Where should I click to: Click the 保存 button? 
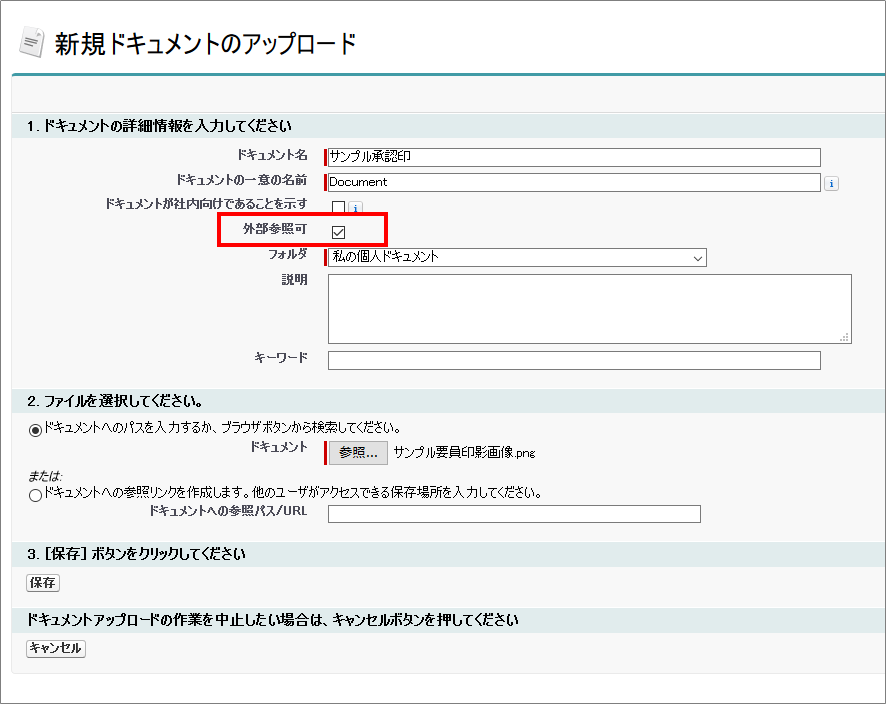tap(43, 583)
